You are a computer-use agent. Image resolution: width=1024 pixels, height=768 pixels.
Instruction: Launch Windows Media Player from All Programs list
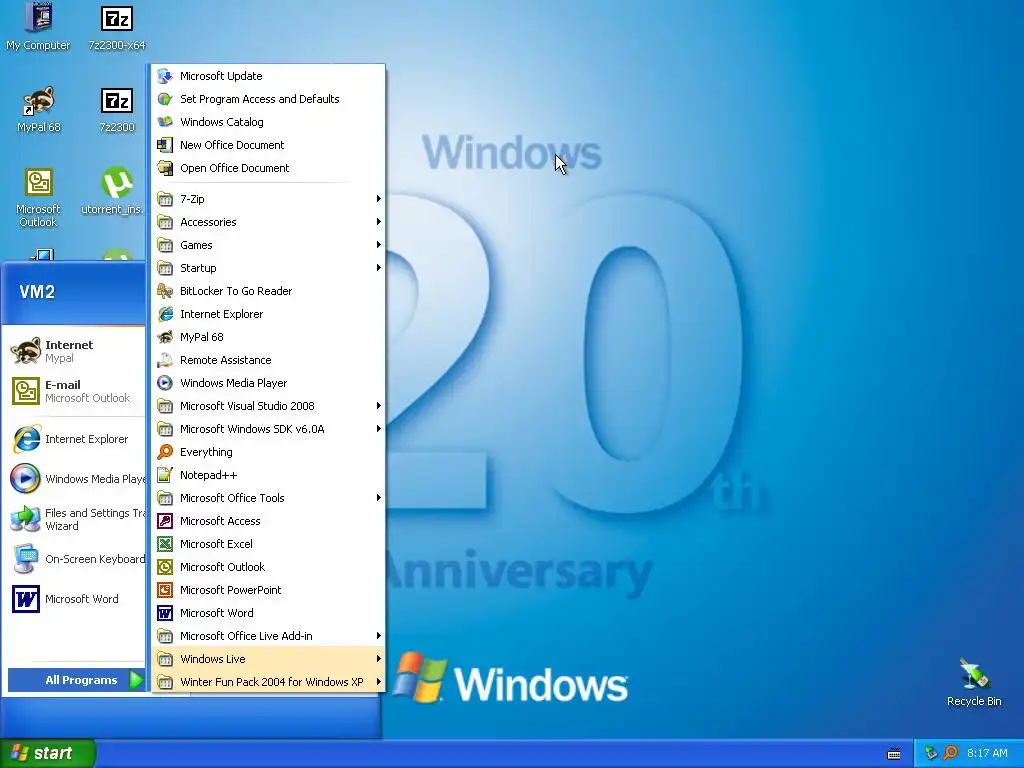coord(268,383)
